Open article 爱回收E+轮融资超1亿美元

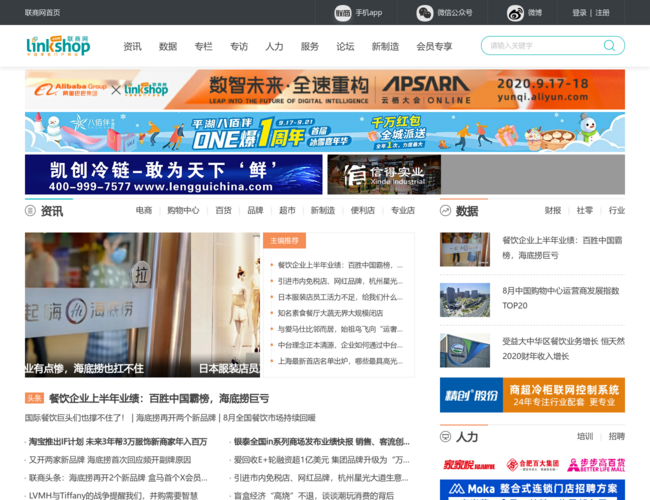click(x=322, y=460)
